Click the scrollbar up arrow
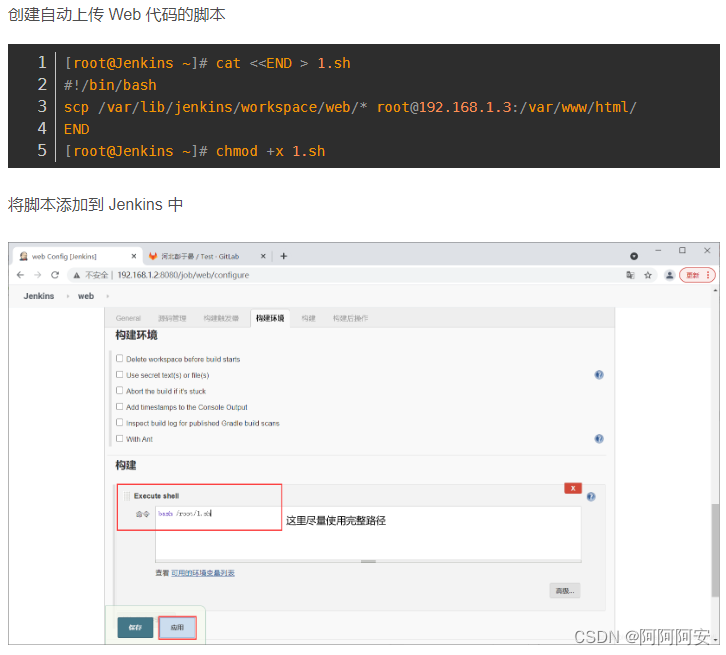The image size is (726, 655). (716, 290)
